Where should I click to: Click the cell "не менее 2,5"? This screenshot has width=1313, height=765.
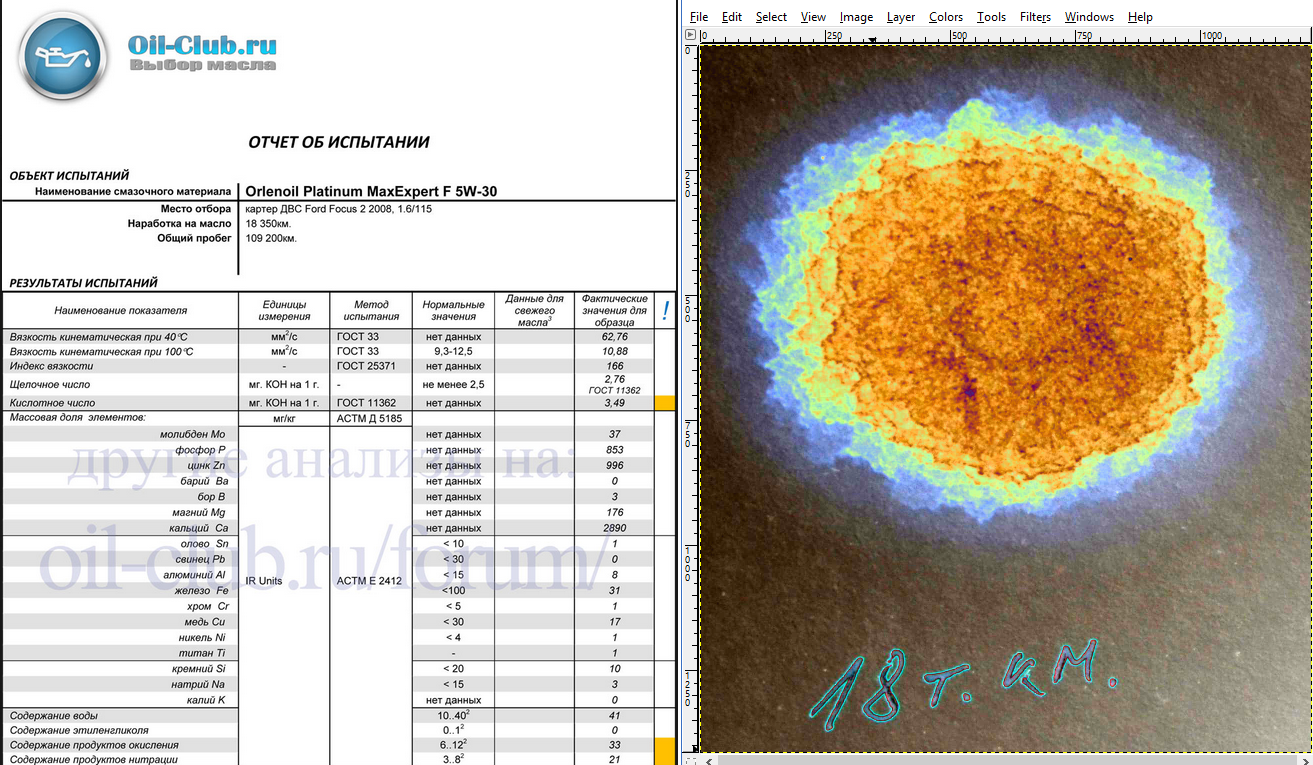[453, 384]
